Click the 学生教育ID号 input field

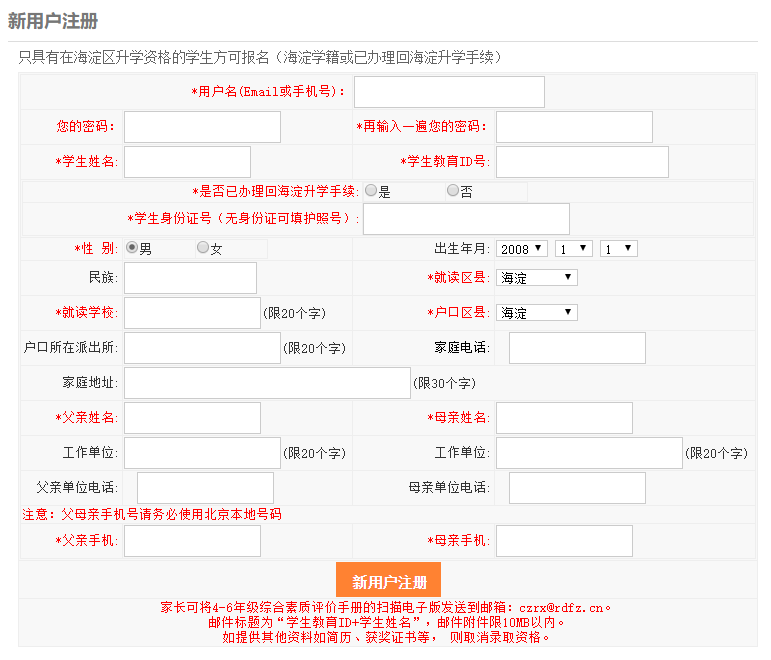pyautogui.click(x=582, y=162)
